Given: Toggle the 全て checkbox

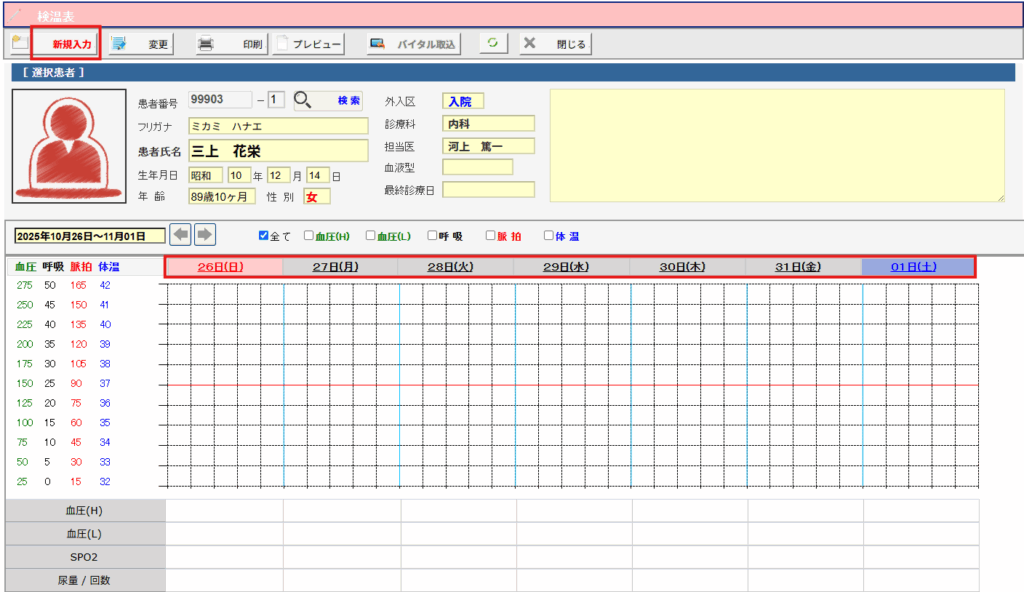Looking at the screenshot, I should [264, 236].
